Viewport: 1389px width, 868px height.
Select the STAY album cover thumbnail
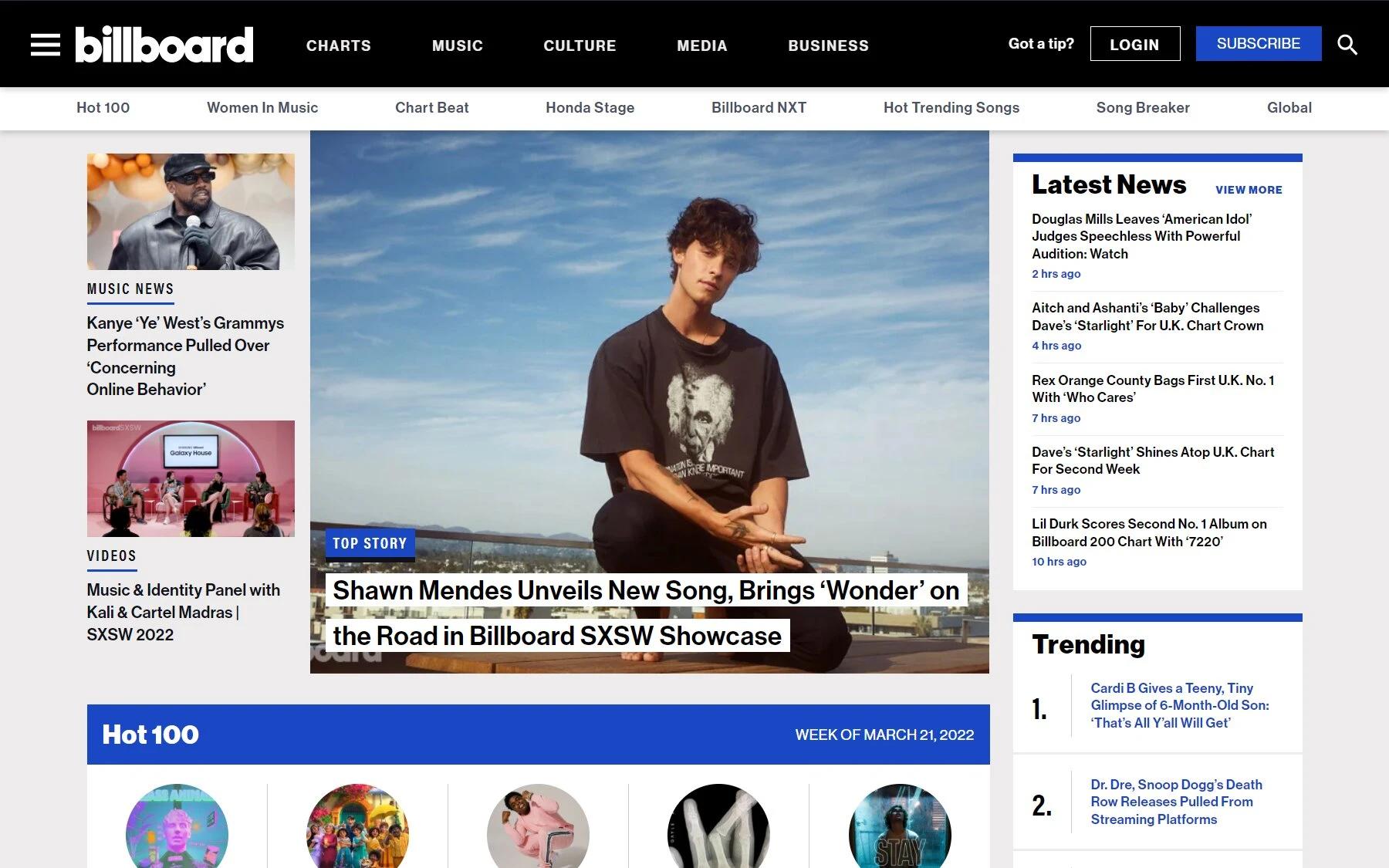(899, 829)
